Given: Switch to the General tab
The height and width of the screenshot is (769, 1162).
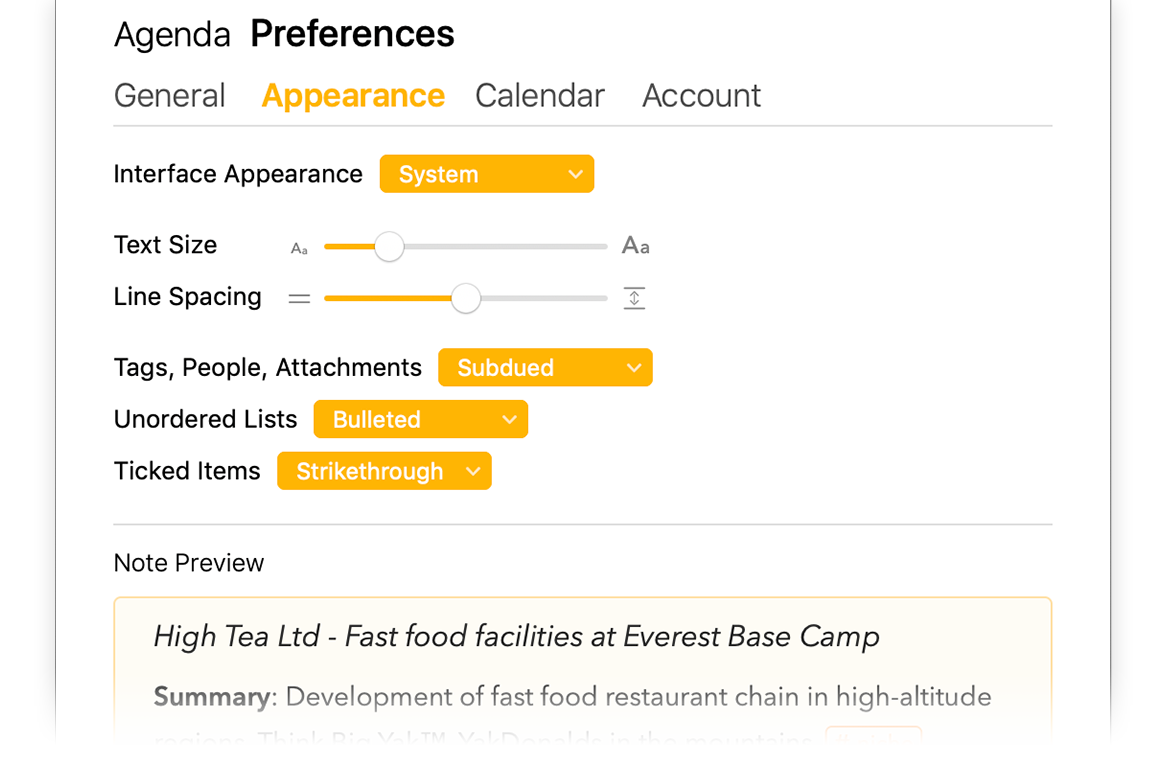Looking at the screenshot, I should [x=170, y=96].
